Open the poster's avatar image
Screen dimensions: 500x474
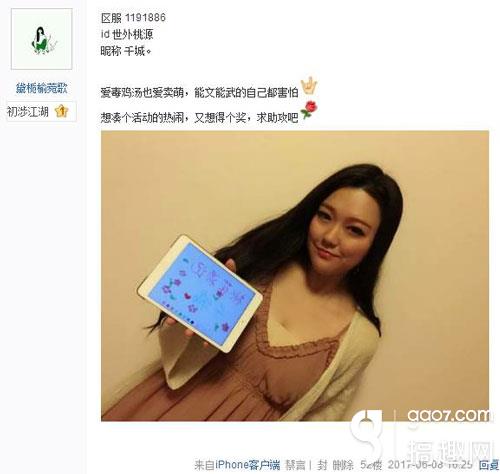[42, 39]
